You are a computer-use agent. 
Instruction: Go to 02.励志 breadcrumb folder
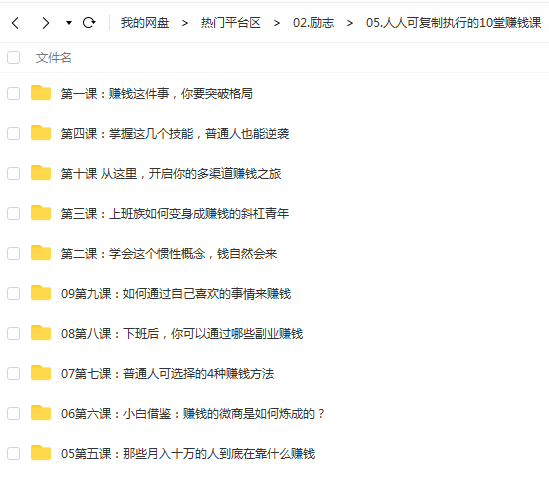(313, 23)
